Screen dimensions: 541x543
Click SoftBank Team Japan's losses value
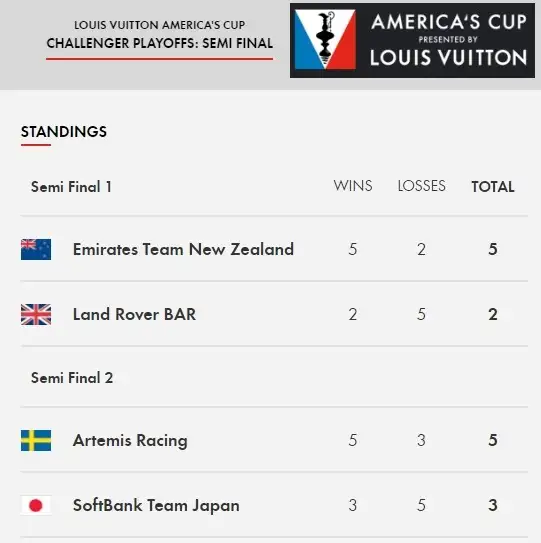pos(422,506)
